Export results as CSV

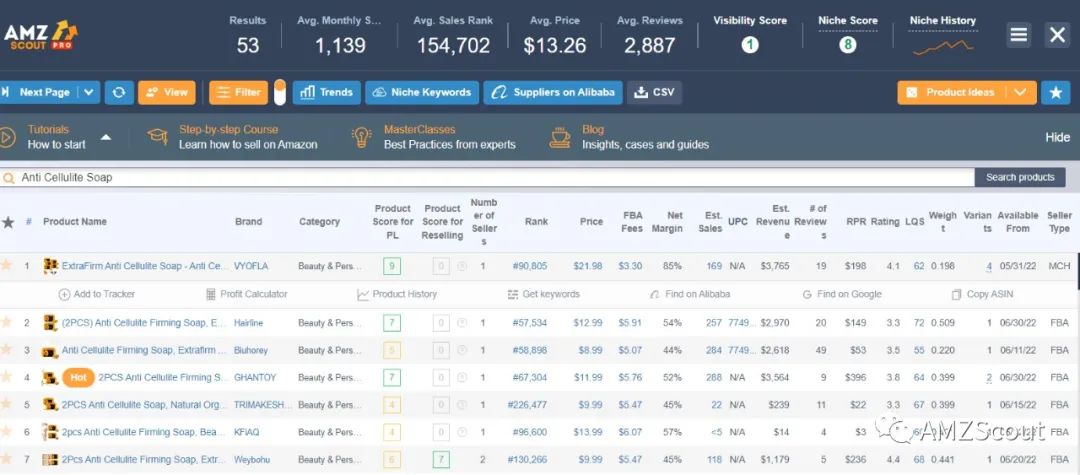[x=654, y=92]
